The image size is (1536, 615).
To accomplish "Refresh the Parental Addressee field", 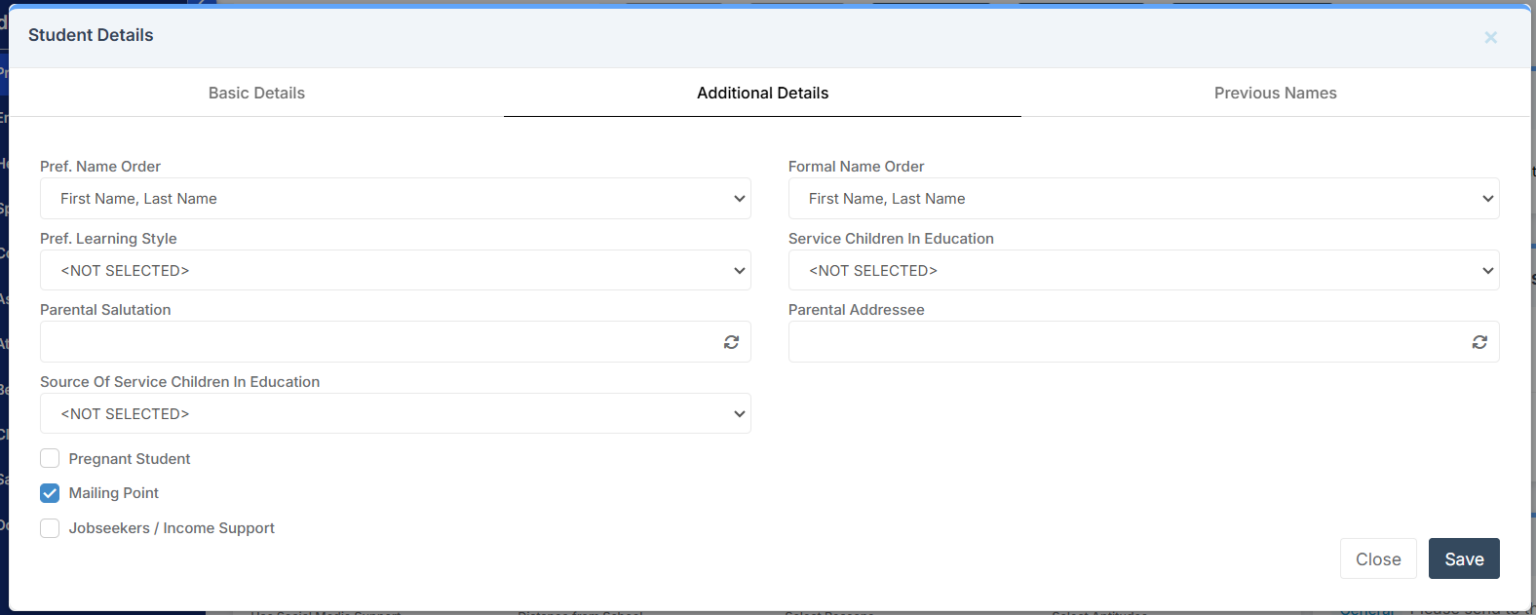I will pyautogui.click(x=1480, y=342).
